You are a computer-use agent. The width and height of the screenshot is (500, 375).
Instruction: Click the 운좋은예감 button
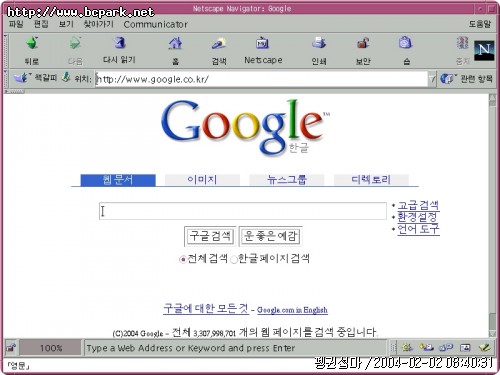point(270,236)
